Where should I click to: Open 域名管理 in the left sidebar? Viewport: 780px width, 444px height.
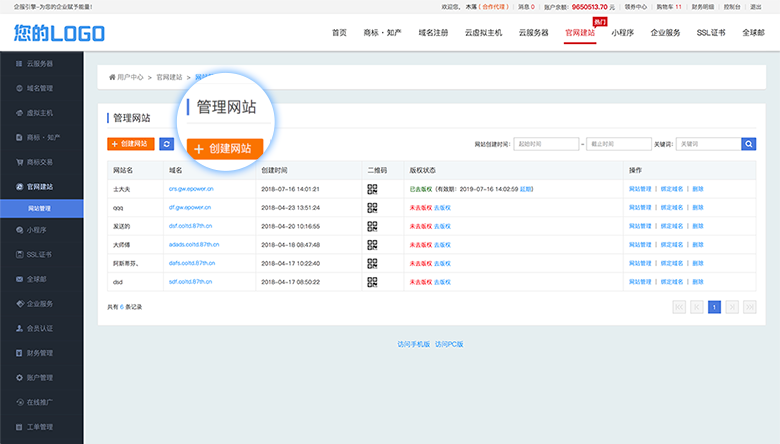(x=40, y=88)
